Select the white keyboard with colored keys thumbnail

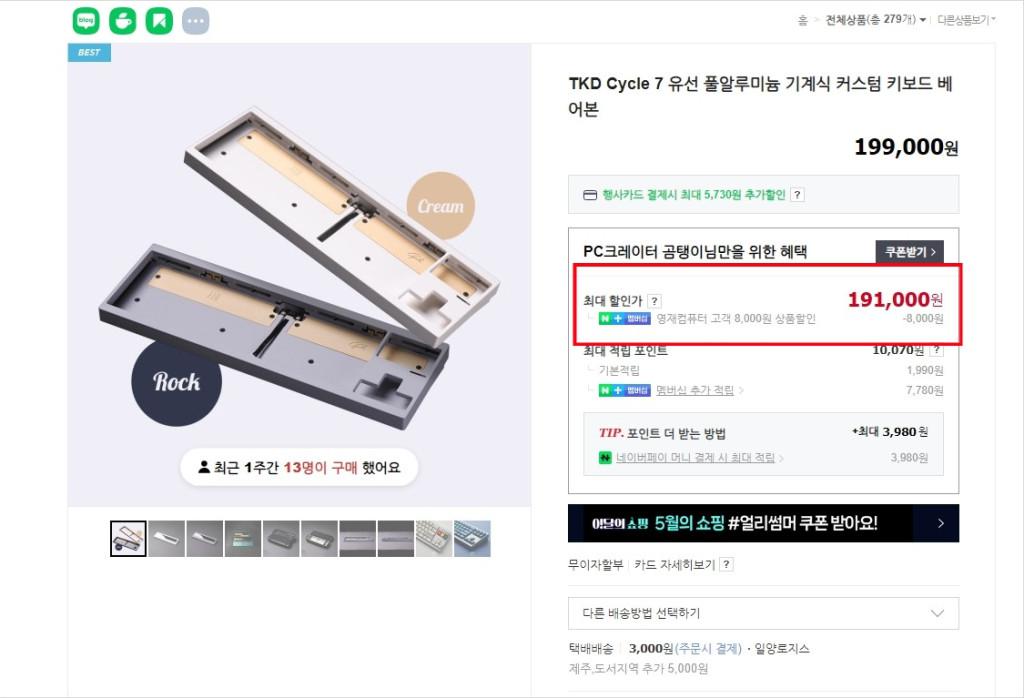click(434, 538)
